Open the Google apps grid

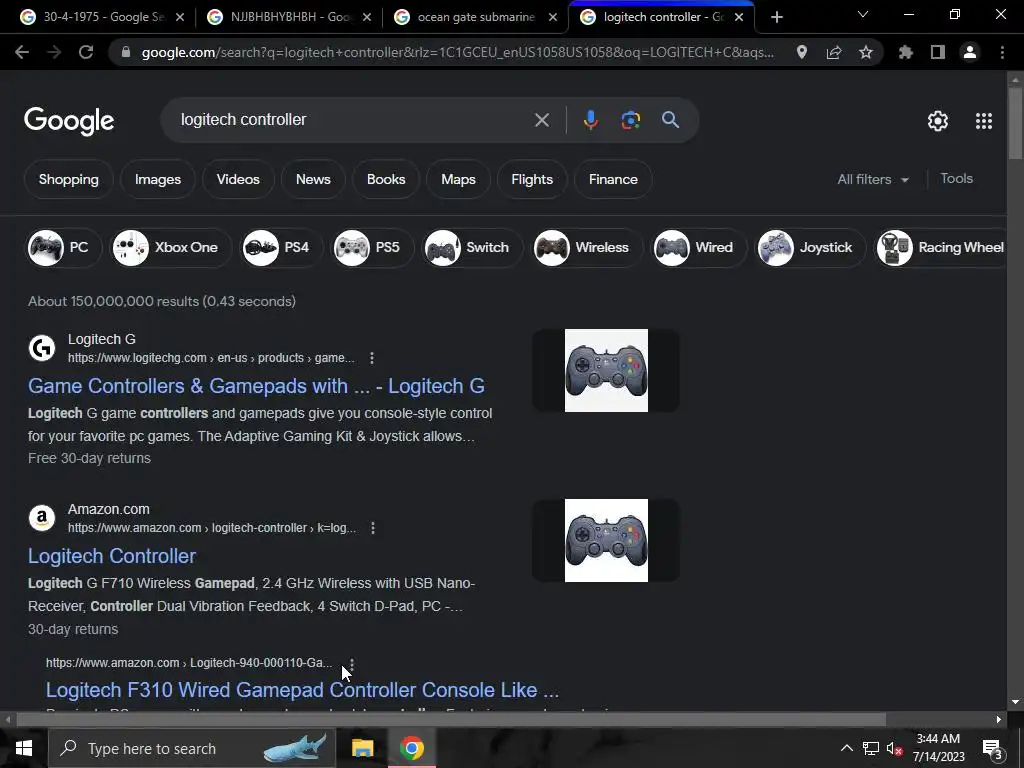point(984,121)
